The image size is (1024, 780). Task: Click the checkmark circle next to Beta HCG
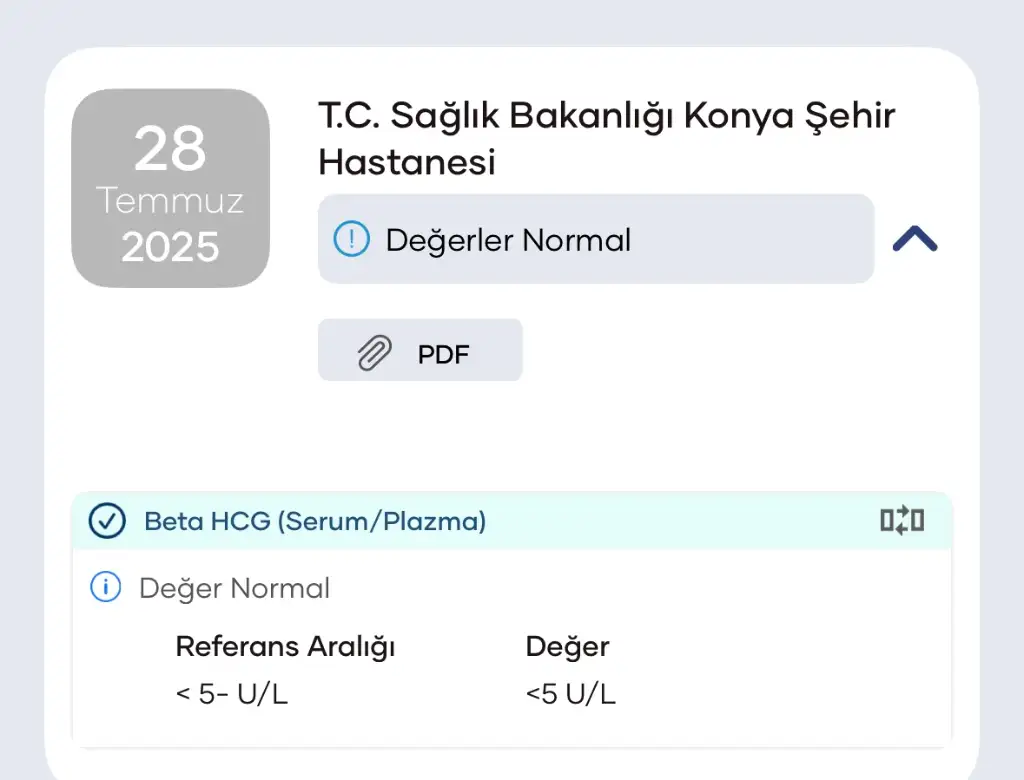point(107,521)
